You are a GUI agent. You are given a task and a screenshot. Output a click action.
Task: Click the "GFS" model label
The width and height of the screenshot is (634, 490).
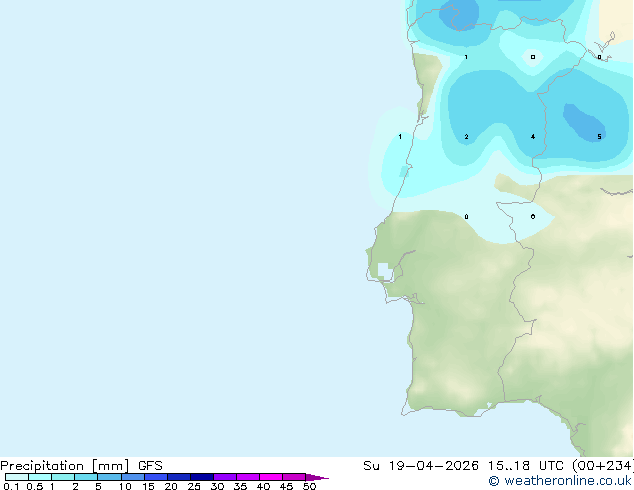pos(150,466)
